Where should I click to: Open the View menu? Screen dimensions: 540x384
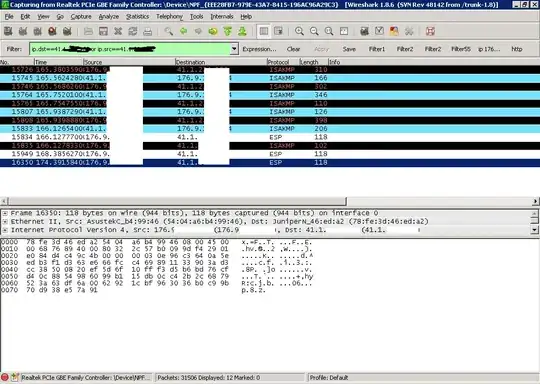click(x=43, y=17)
